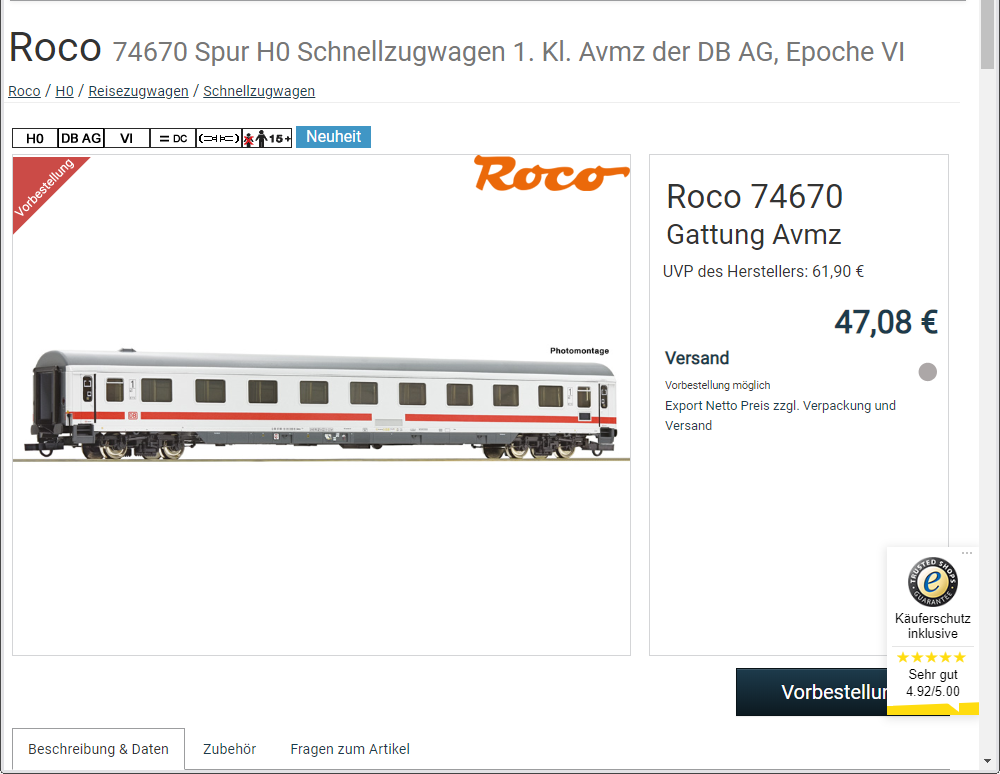Click the DB AG railway company badge
1000x774 pixels.
(x=81, y=138)
